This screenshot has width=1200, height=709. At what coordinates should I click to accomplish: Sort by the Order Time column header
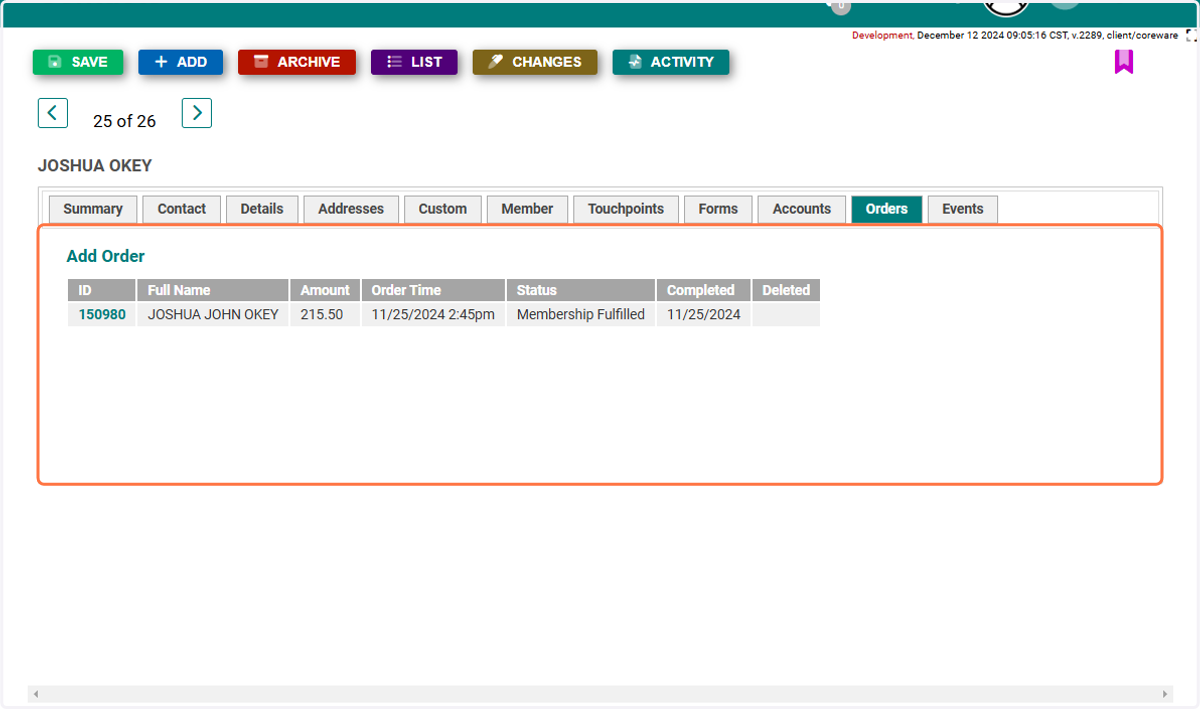coord(433,290)
